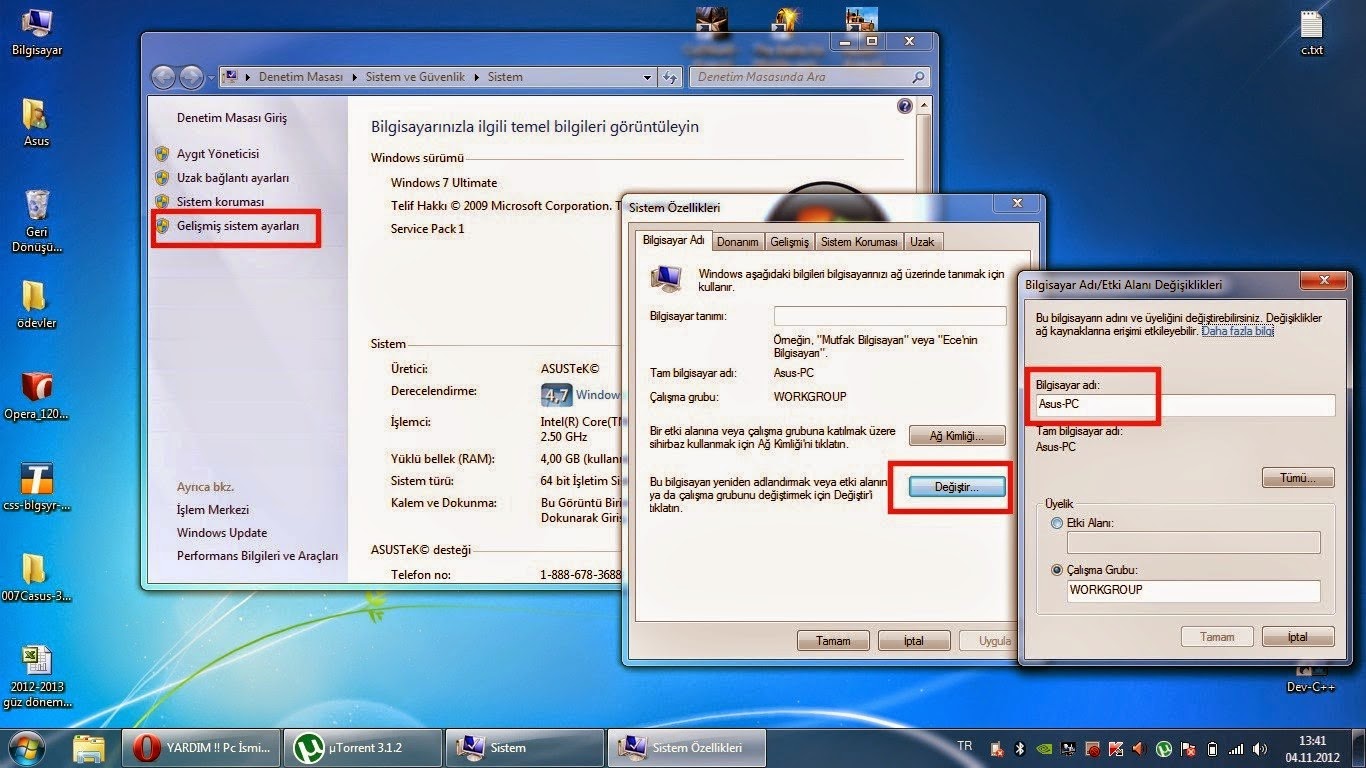The image size is (1366, 768).
Task: Open Gelişmiş sistem ayarları link
Action: pyautogui.click(x=238, y=226)
